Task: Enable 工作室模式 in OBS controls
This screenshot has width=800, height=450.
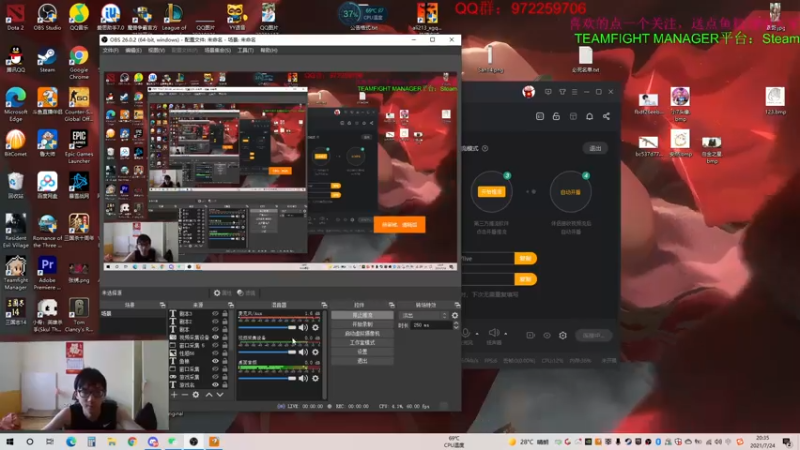Action: pyautogui.click(x=362, y=343)
